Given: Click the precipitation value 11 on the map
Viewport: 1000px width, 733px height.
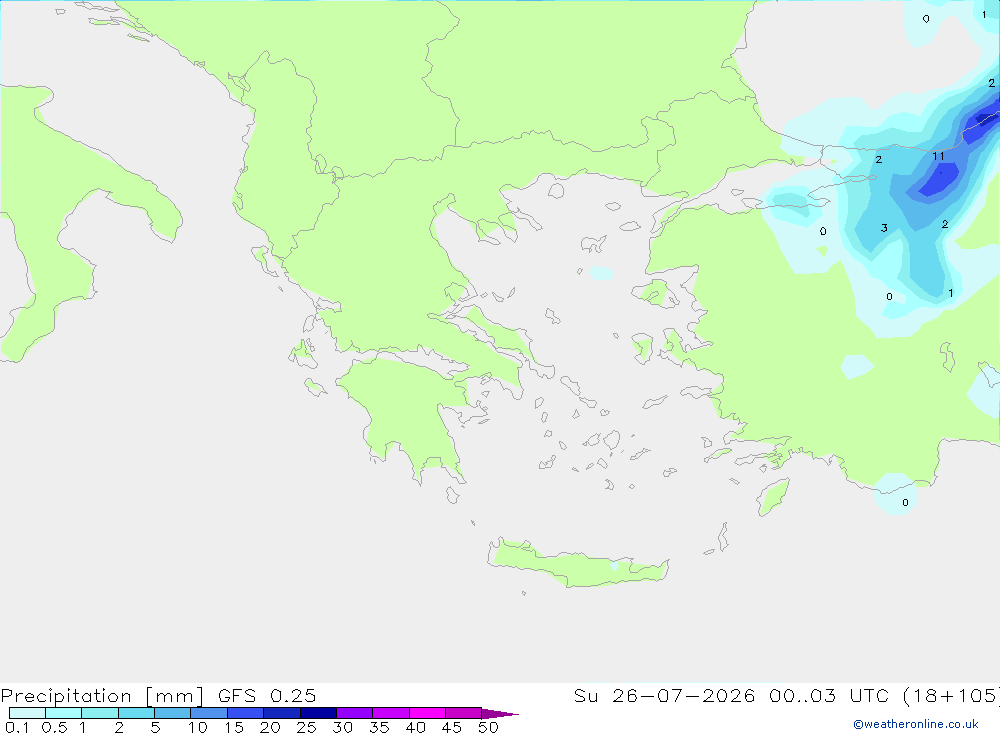Looking at the screenshot, I should click(x=938, y=156).
